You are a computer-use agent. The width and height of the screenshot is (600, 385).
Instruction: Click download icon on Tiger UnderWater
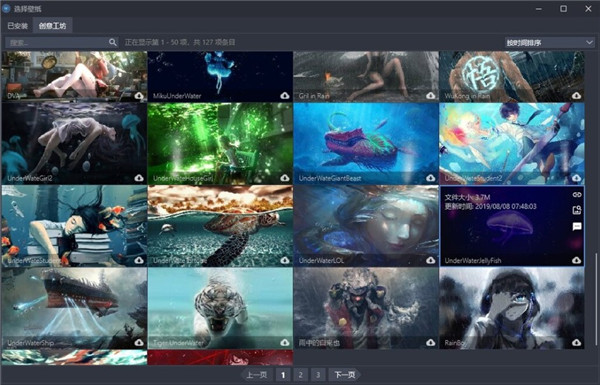[x=285, y=343]
